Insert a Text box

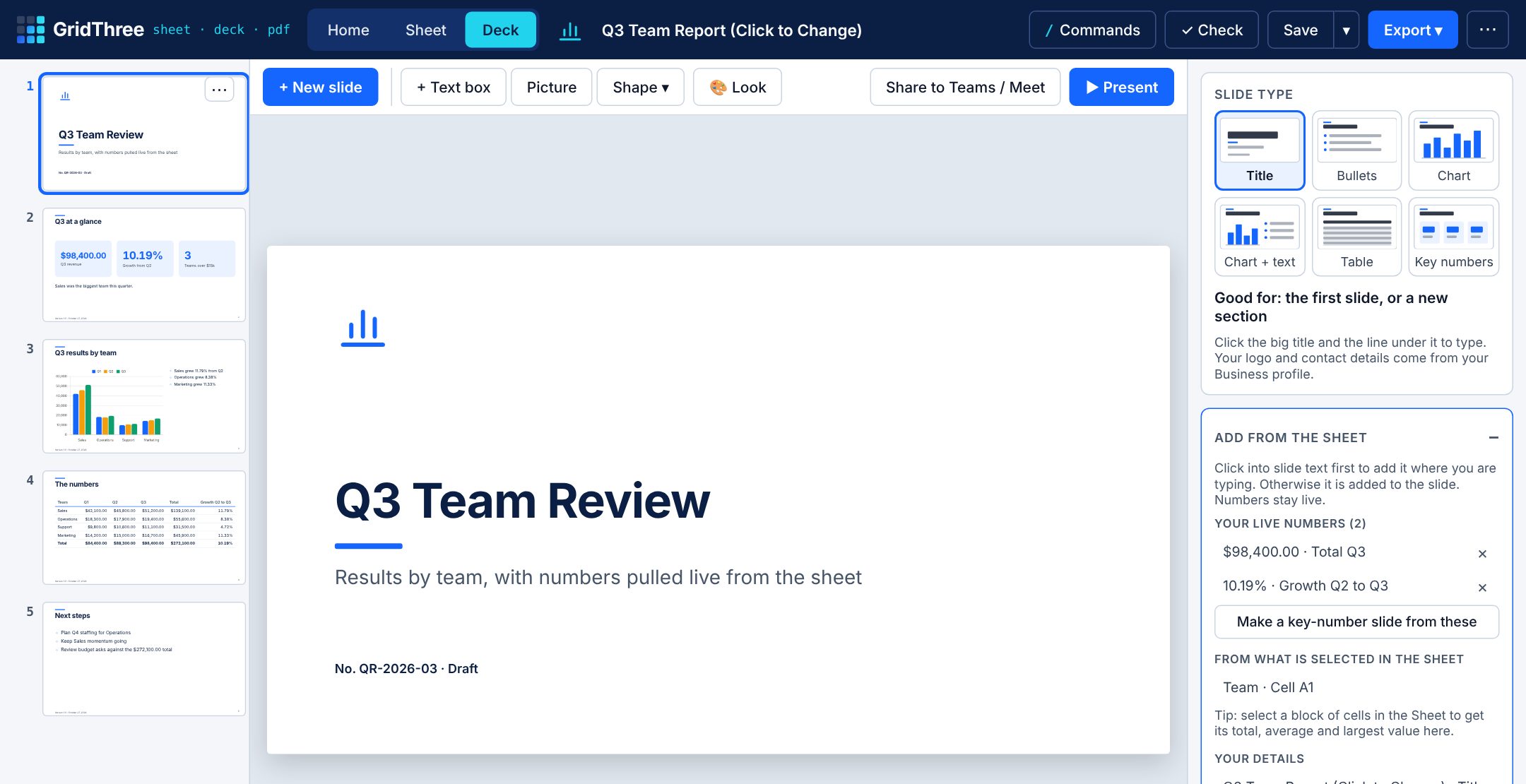click(x=453, y=87)
